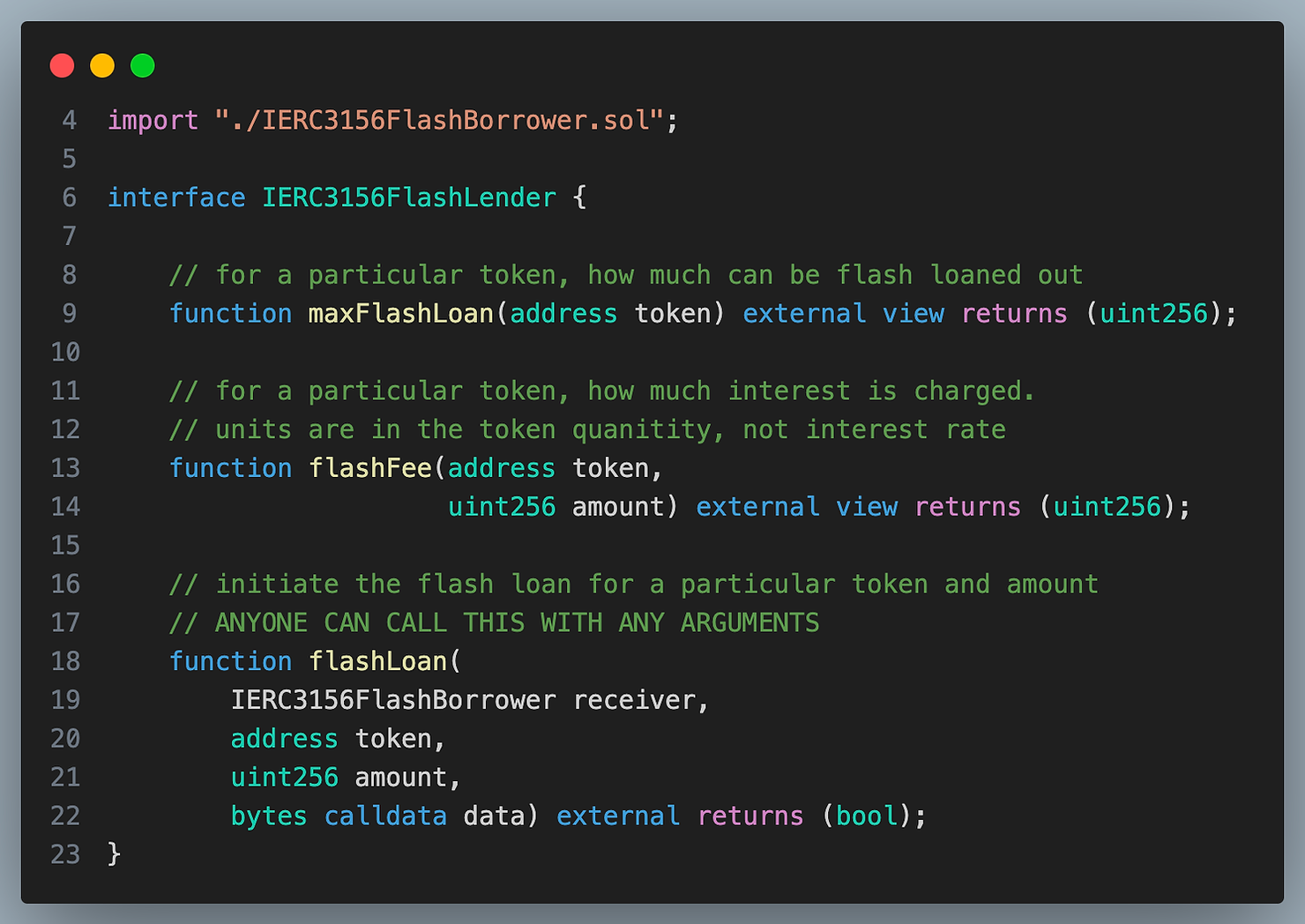Click the uint256 amount type on line 21
Viewport: 1305px width, 924px height.
pyautogui.click(x=284, y=778)
